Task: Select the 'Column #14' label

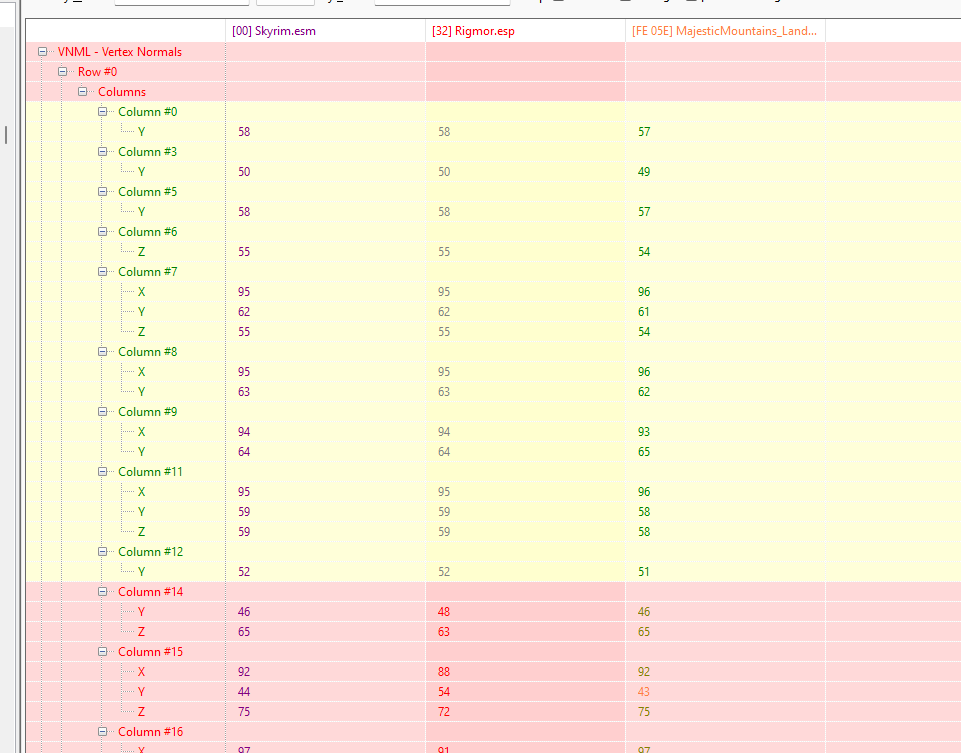Action: pos(150,592)
